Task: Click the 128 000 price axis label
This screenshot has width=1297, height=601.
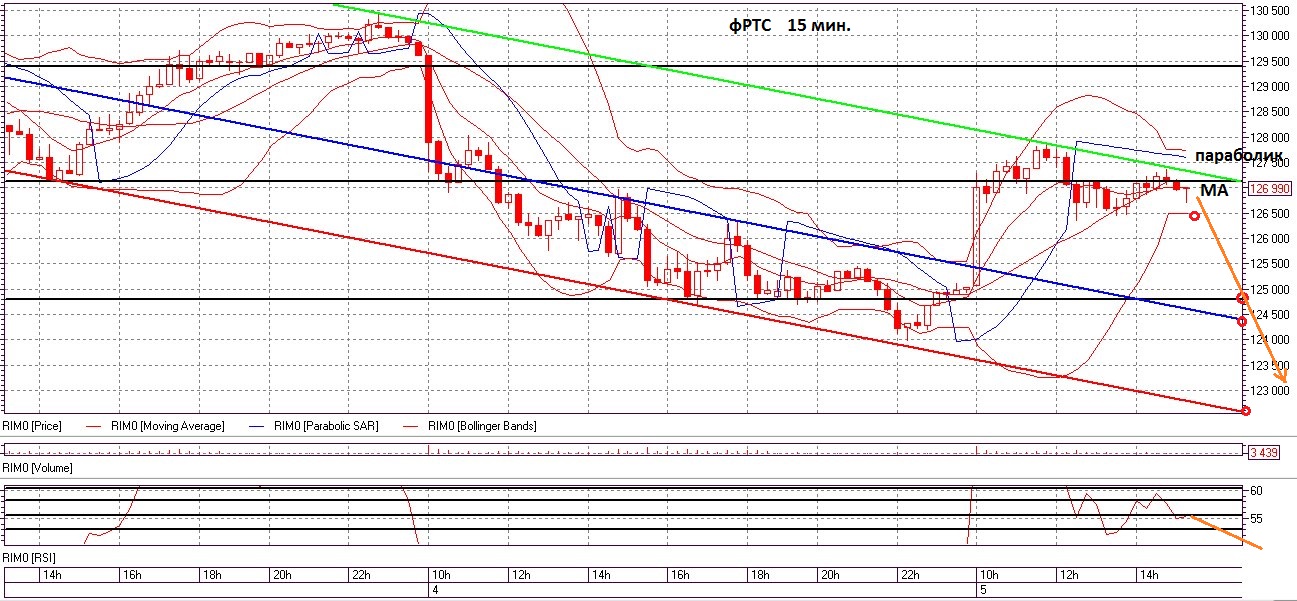Action: click(x=1270, y=138)
